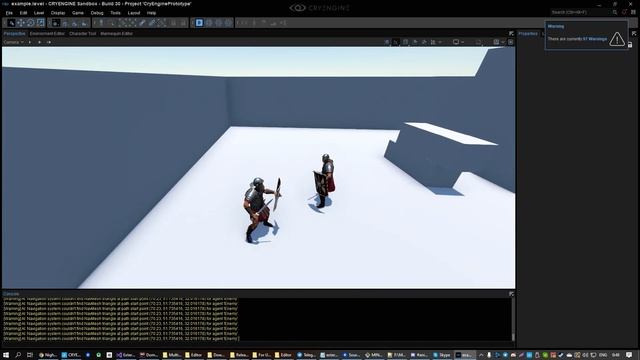Click the search magnifier icon

(615, 12)
